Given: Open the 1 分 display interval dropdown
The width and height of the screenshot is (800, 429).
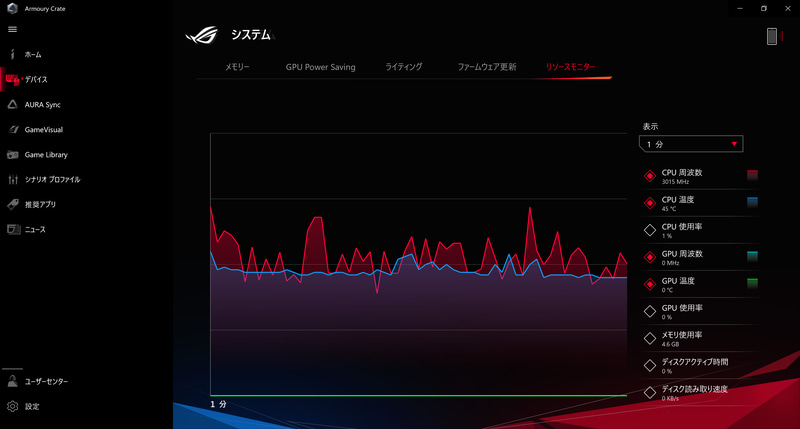Looking at the screenshot, I should click(x=691, y=144).
